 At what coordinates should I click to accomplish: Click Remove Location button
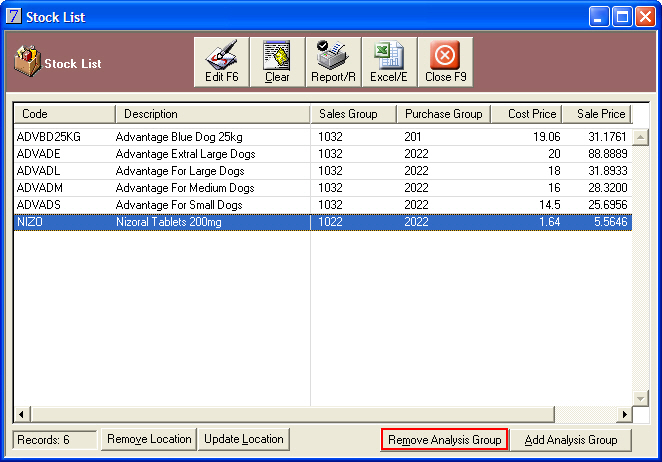point(149,439)
